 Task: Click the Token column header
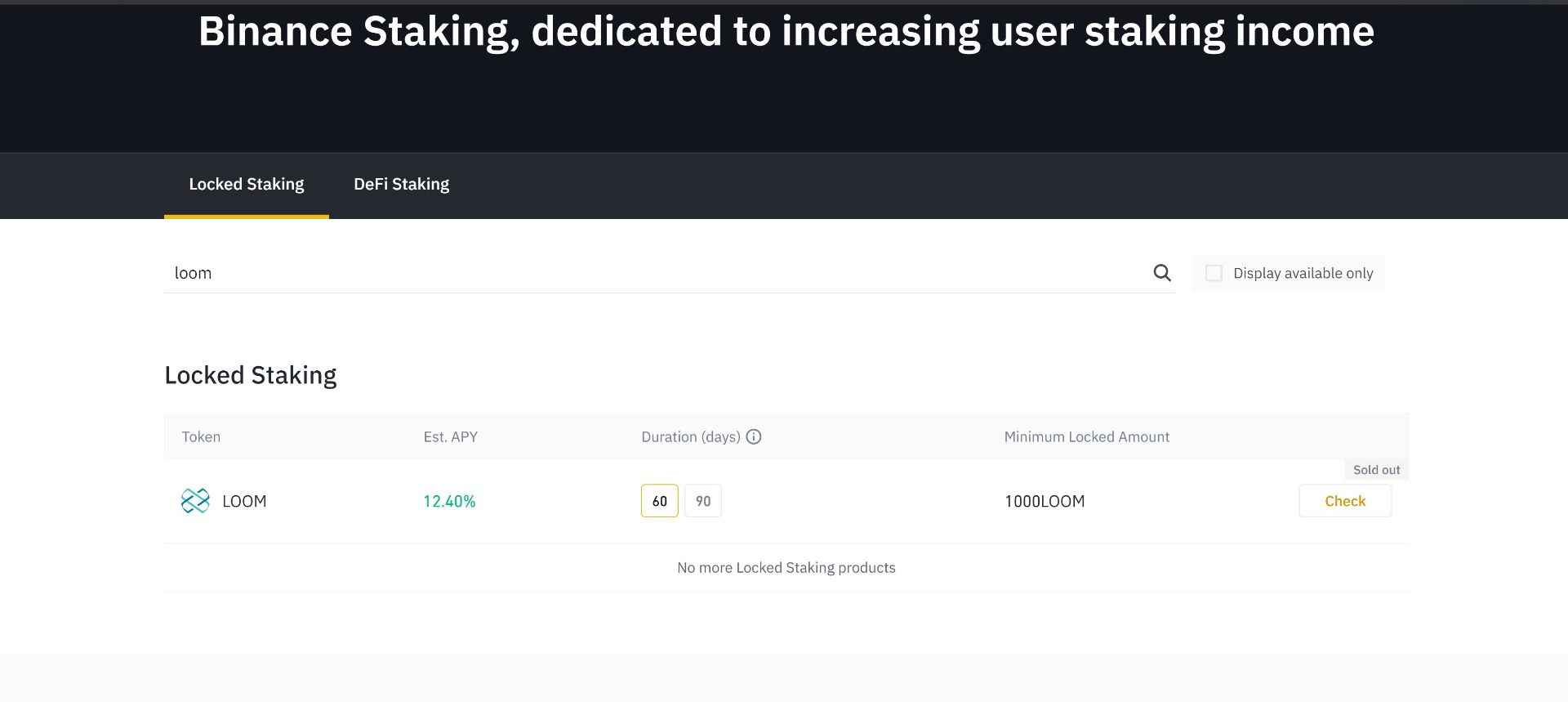[201, 437]
